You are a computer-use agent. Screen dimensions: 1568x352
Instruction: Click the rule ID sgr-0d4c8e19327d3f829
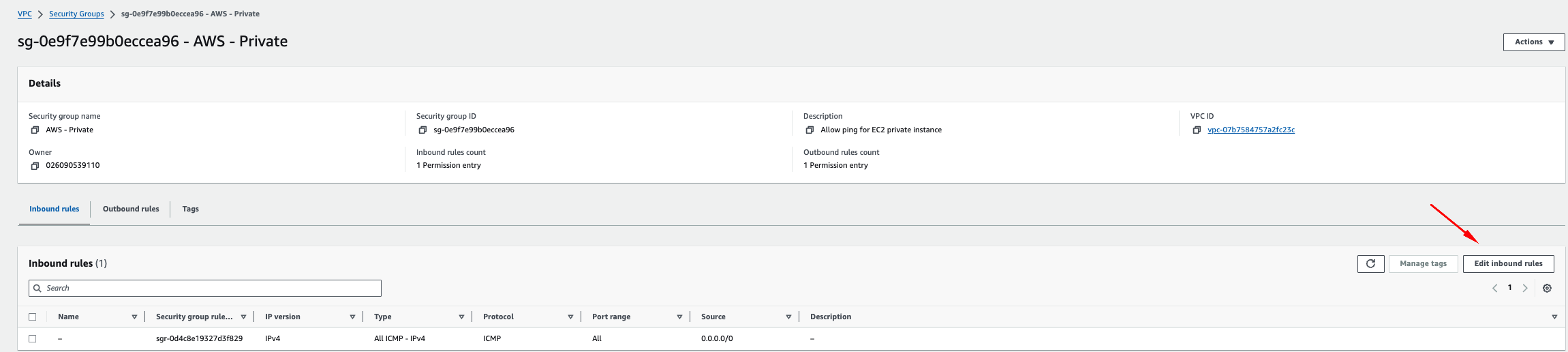(199, 338)
